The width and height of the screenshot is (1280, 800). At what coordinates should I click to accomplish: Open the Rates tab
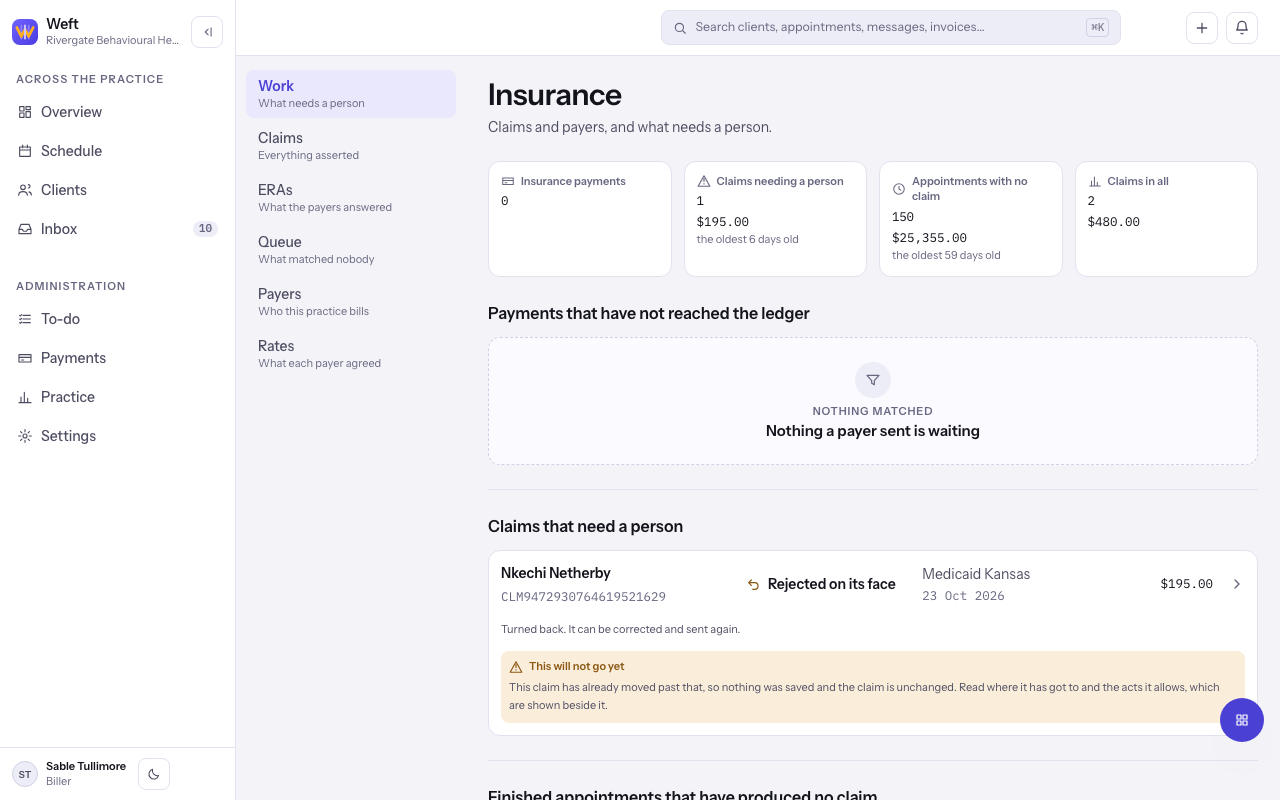pos(351,354)
